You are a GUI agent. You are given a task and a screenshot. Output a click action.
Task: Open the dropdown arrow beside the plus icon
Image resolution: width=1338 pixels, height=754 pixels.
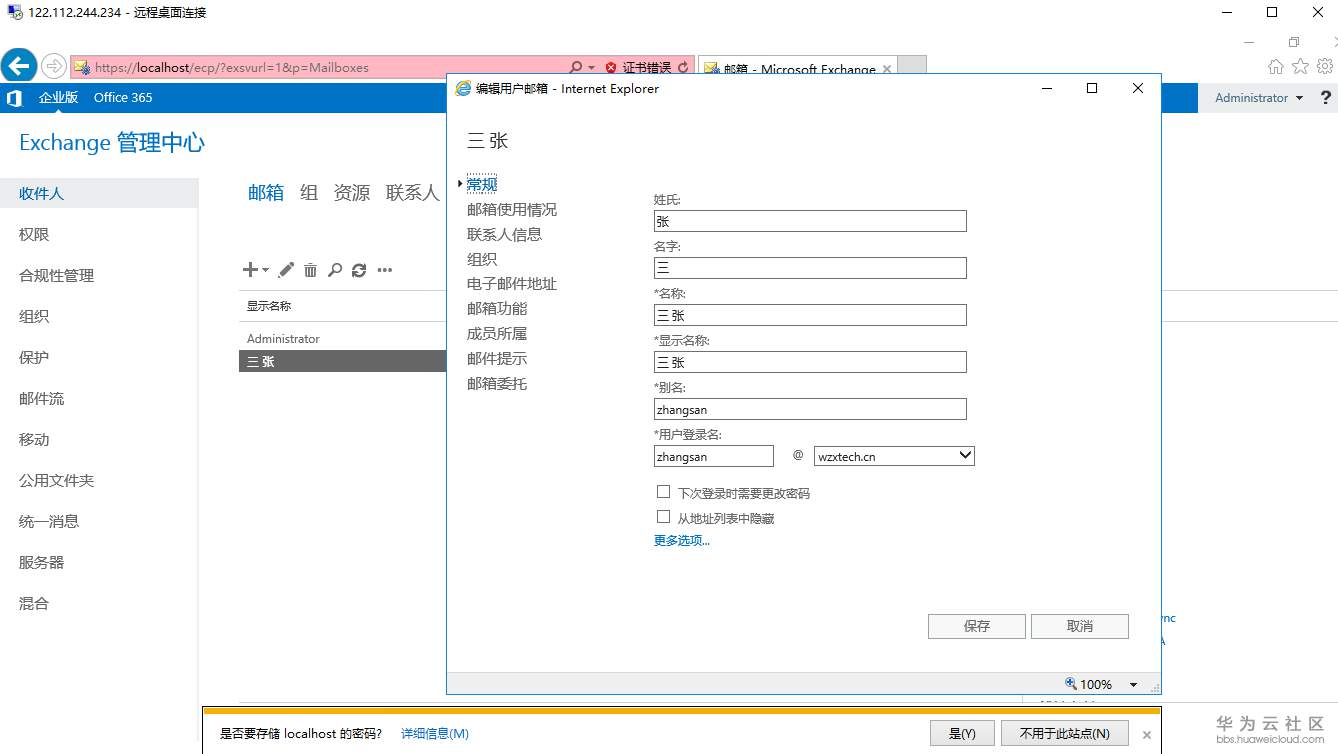click(265, 270)
